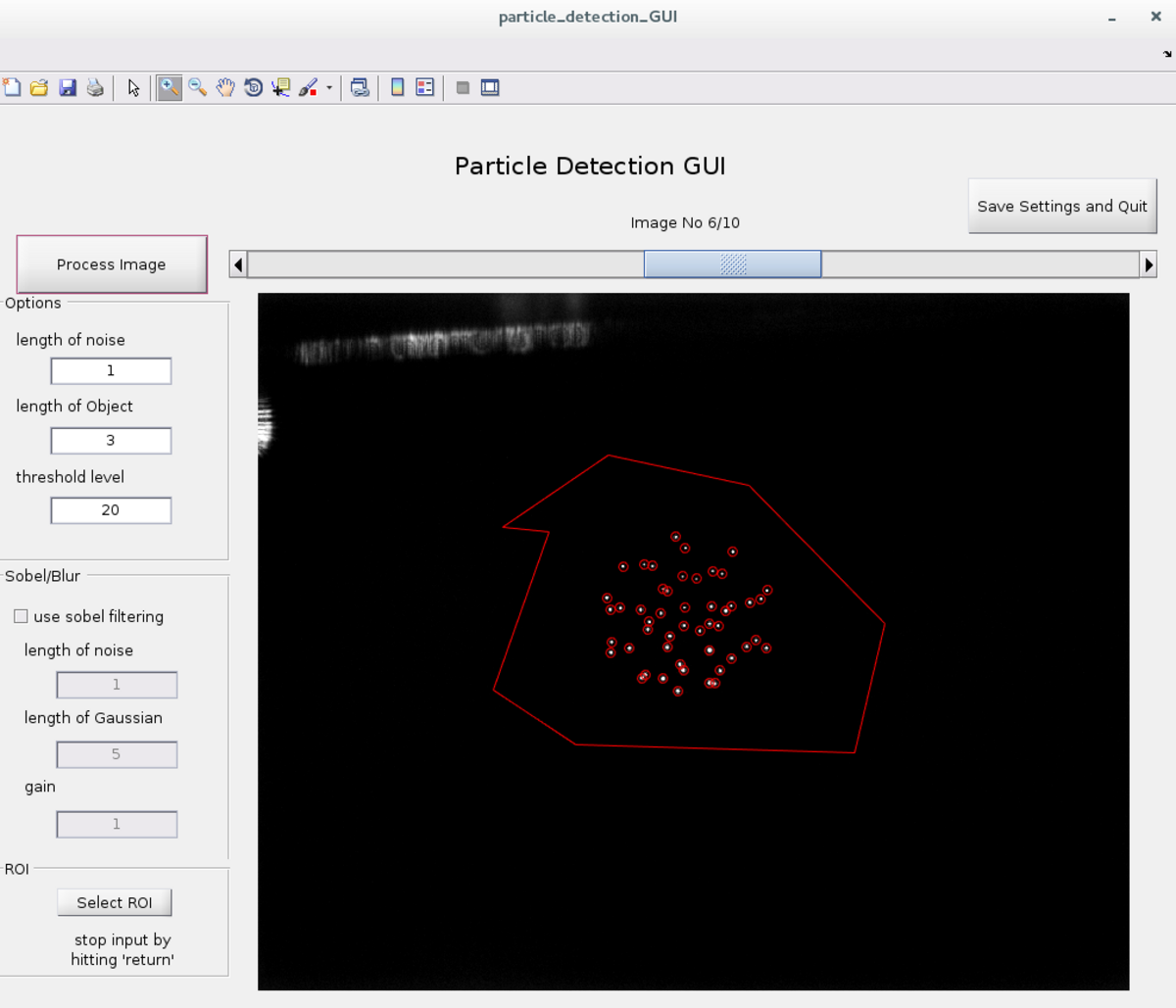This screenshot has height=1008, width=1176.
Task: Open the Brush tool color dropdown arrow
Action: coord(329,88)
